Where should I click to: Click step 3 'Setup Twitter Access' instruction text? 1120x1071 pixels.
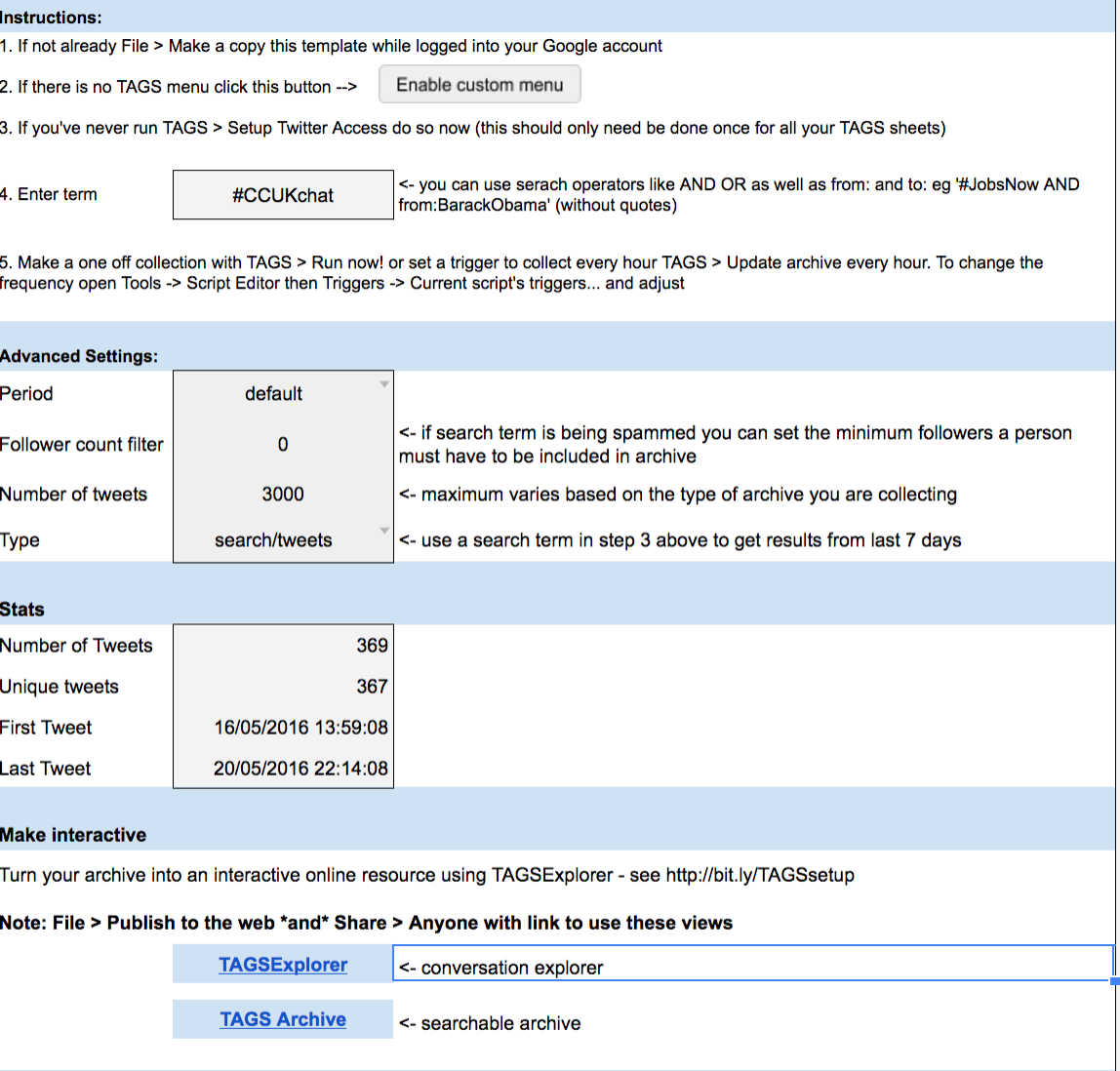click(x=473, y=128)
